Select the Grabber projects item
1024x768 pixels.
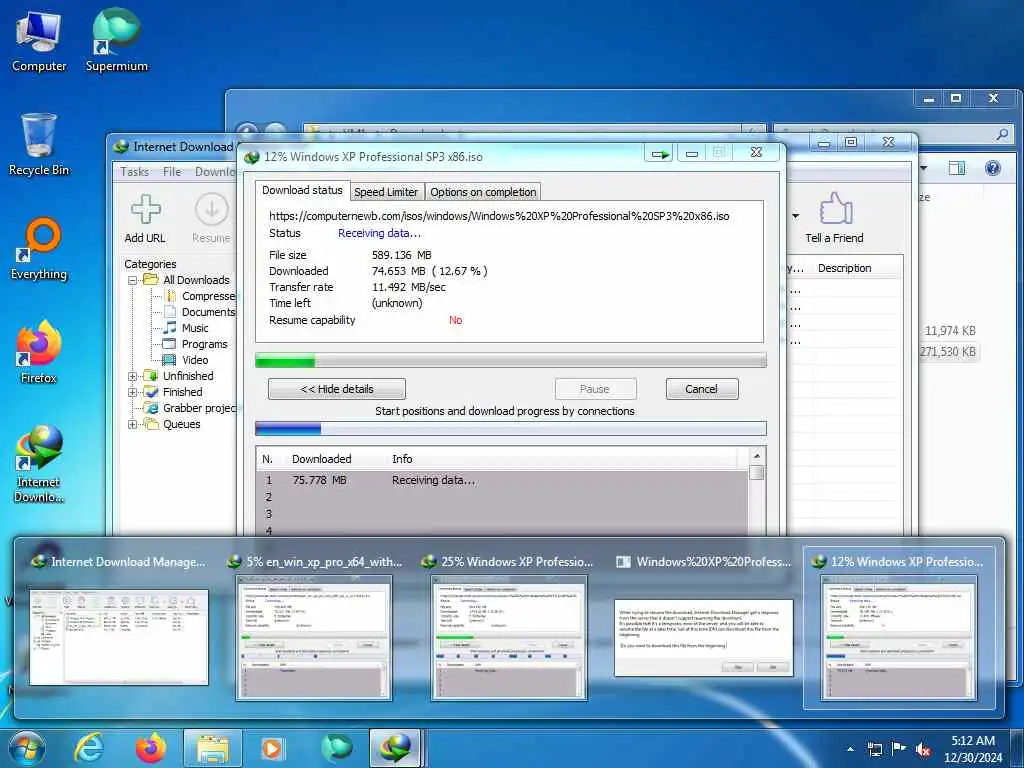(192, 408)
